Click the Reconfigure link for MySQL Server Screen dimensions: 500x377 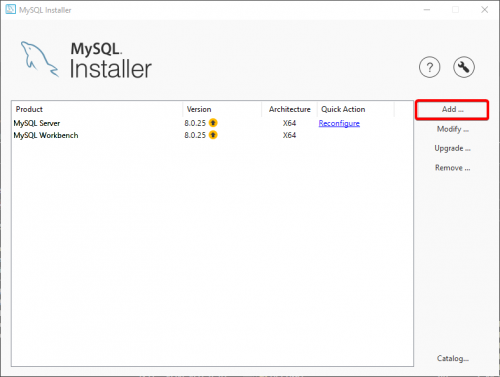point(339,123)
